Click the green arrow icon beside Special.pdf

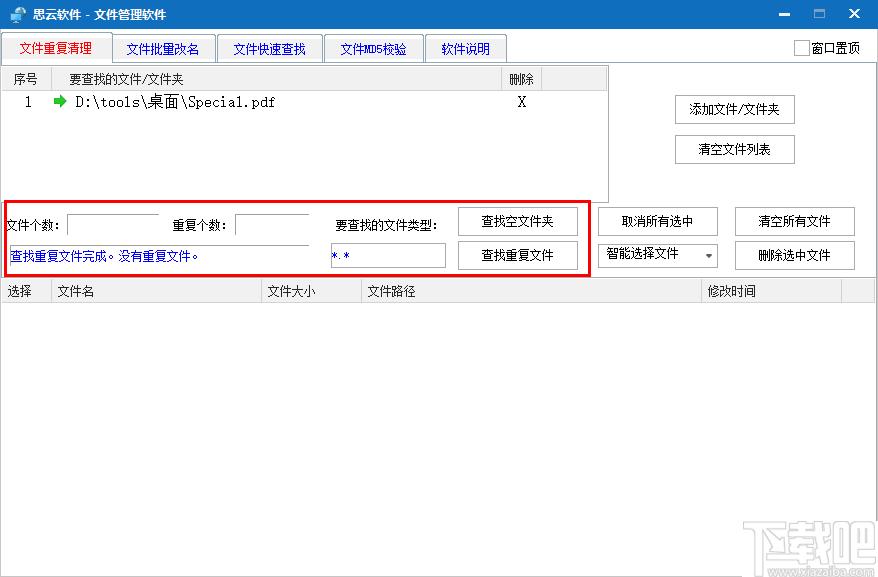pyautogui.click(x=59, y=102)
